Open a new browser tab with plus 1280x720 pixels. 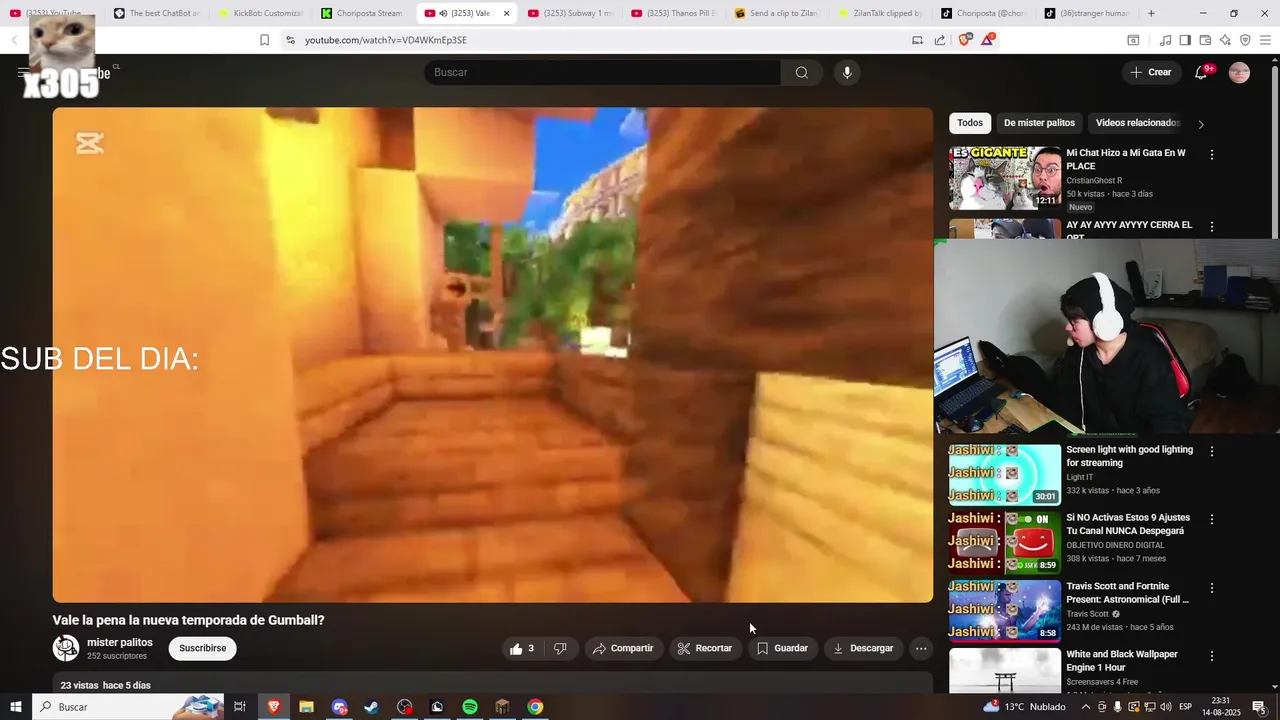pyautogui.click(x=1151, y=13)
